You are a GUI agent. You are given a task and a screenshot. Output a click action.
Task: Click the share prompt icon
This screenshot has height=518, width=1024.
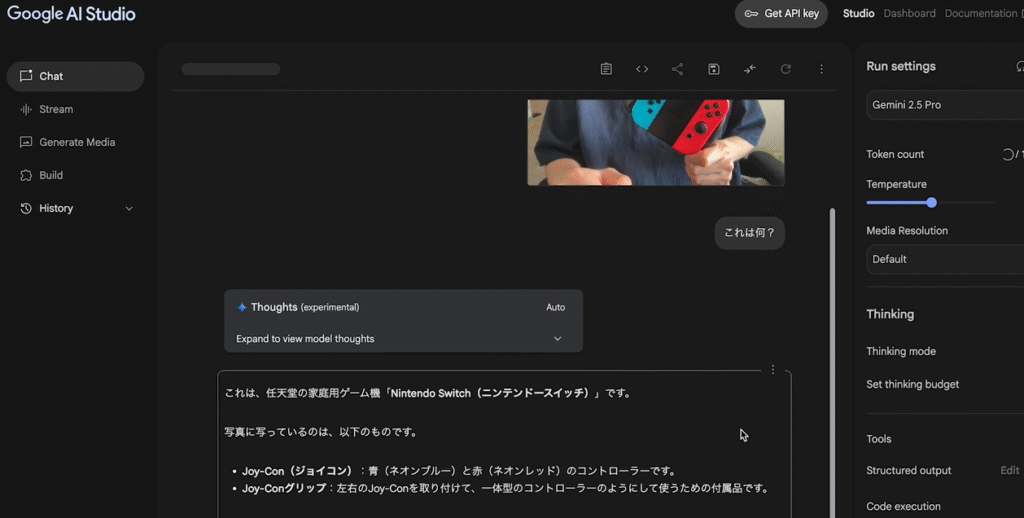coord(677,69)
